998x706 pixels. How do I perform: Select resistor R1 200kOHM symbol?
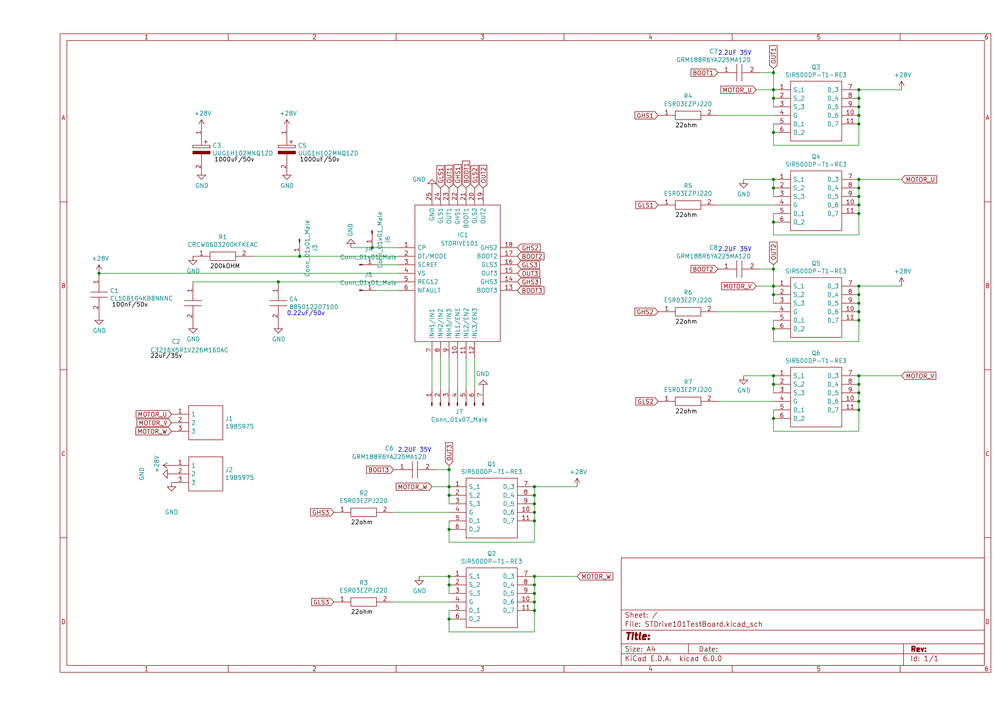click(x=222, y=256)
